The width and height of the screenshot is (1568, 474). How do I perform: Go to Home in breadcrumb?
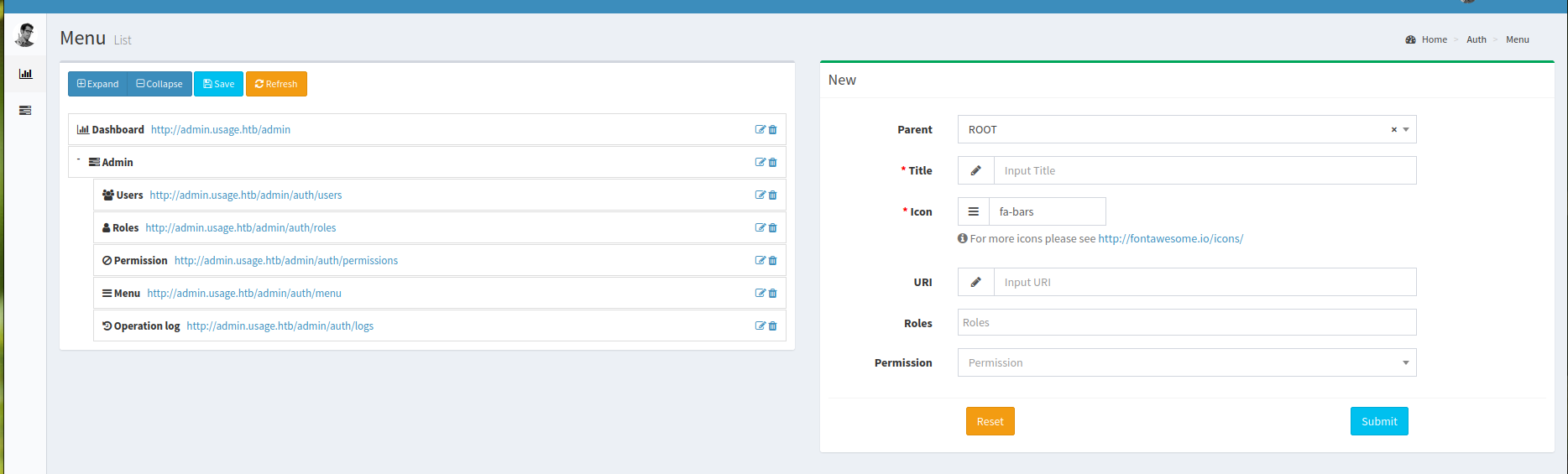click(x=1434, y=39)
